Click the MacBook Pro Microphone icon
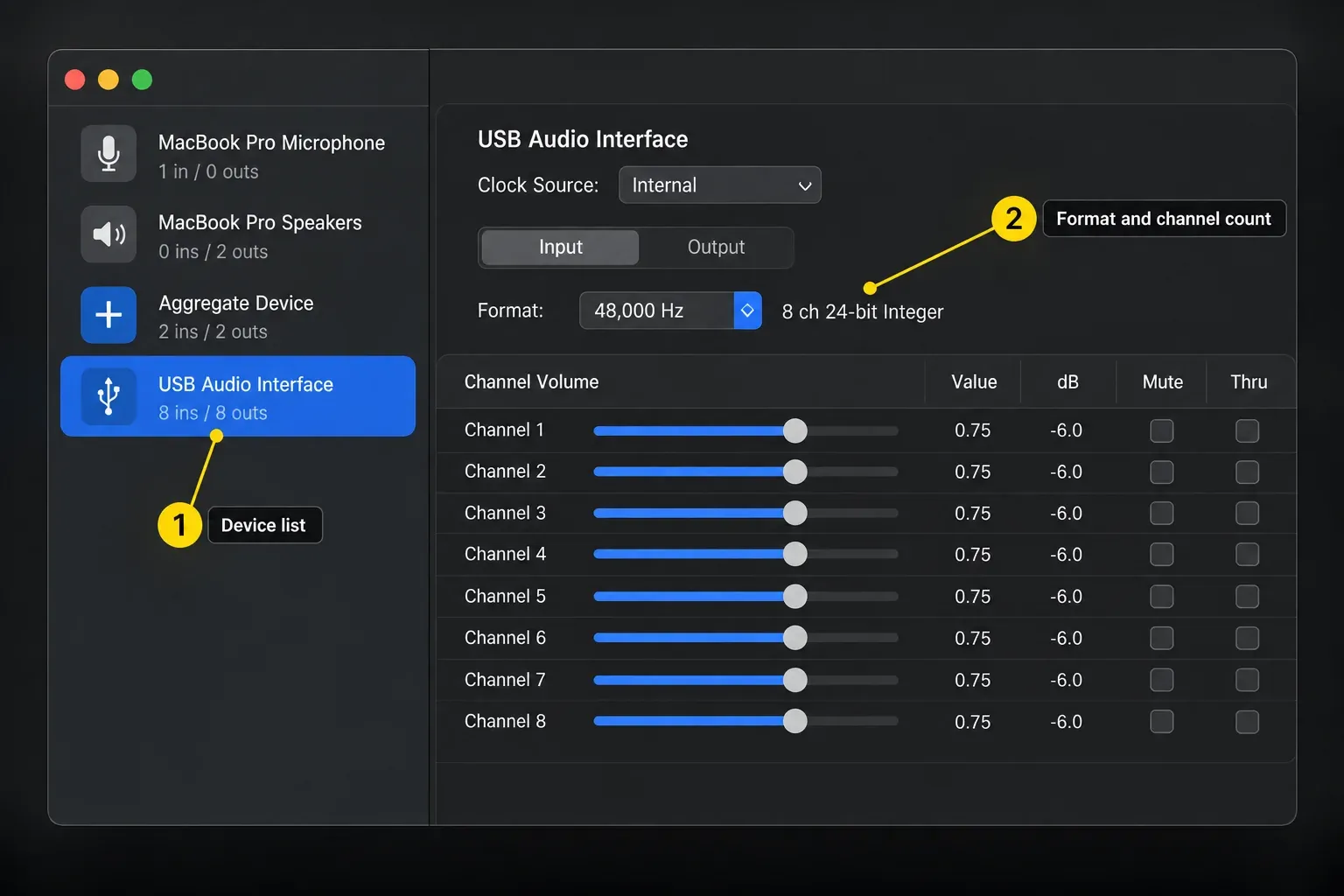Viewport: 1344px width, 896px height. (x=108, y=154)
